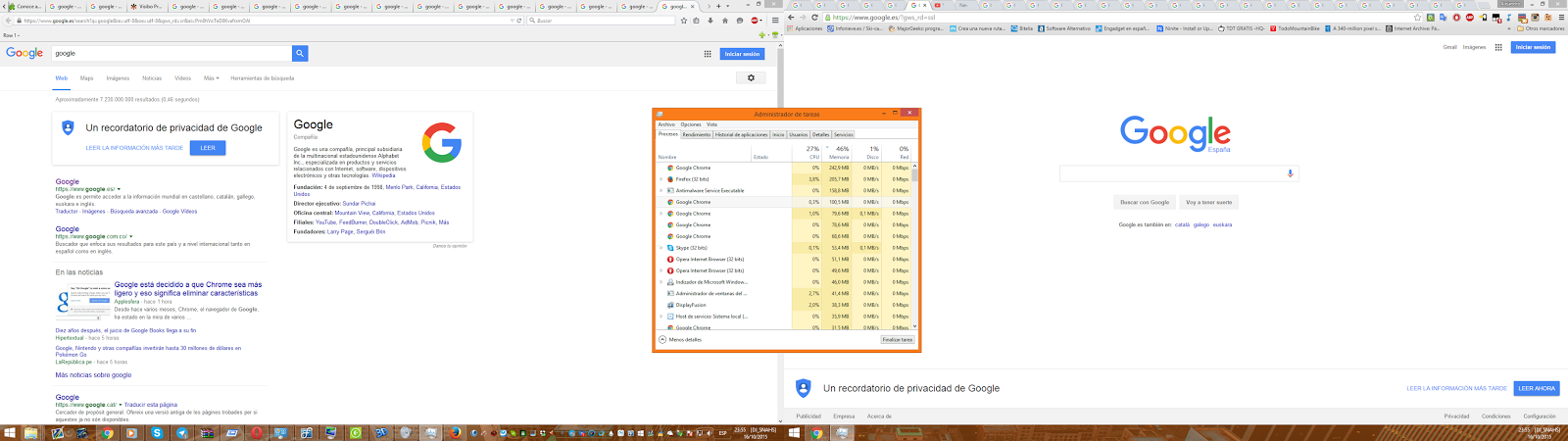The height and width of the screenshot is (441, 1568).
Task: Open Otros marcadores bookmarks folder in Chrome
Action: coord(1541,28)
